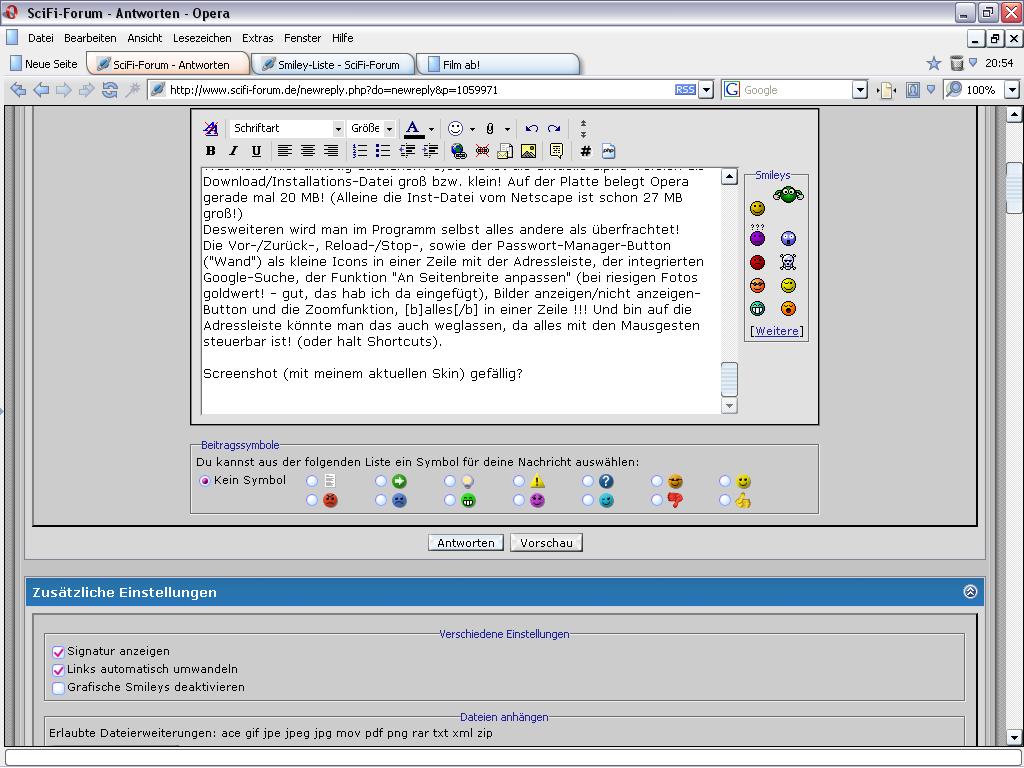Expand the Größe size dropdown
The height and width of the screenshot is (768, 1024).
coord(371,128)
